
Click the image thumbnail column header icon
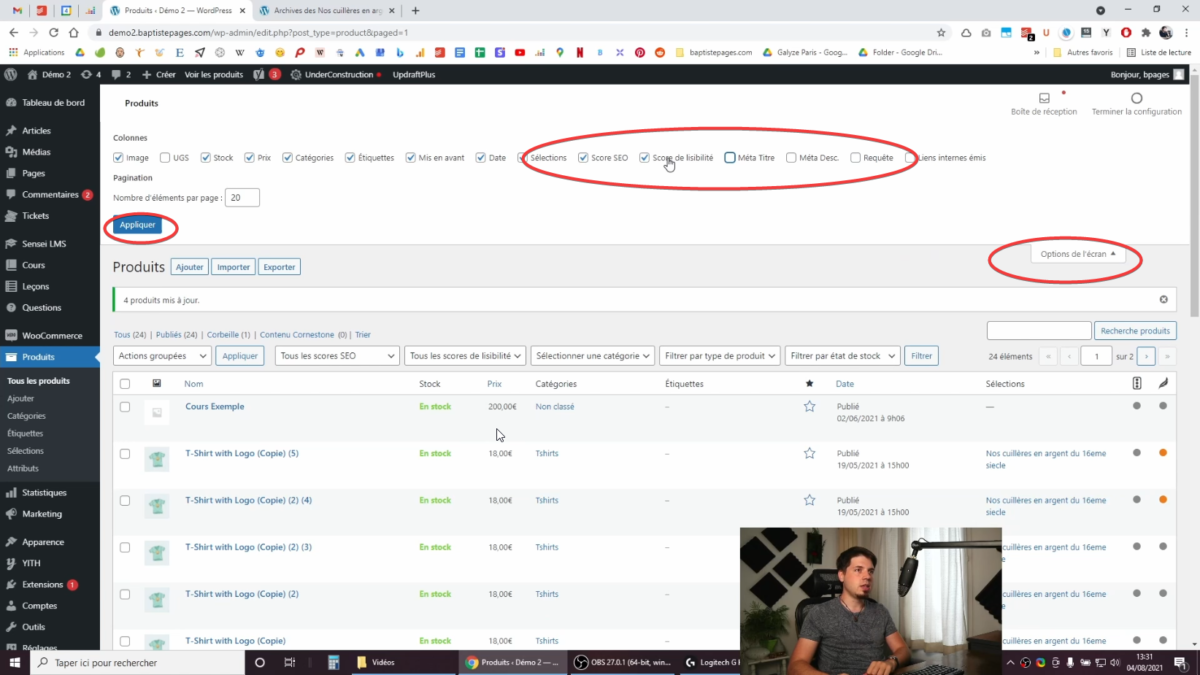point(156,384)
